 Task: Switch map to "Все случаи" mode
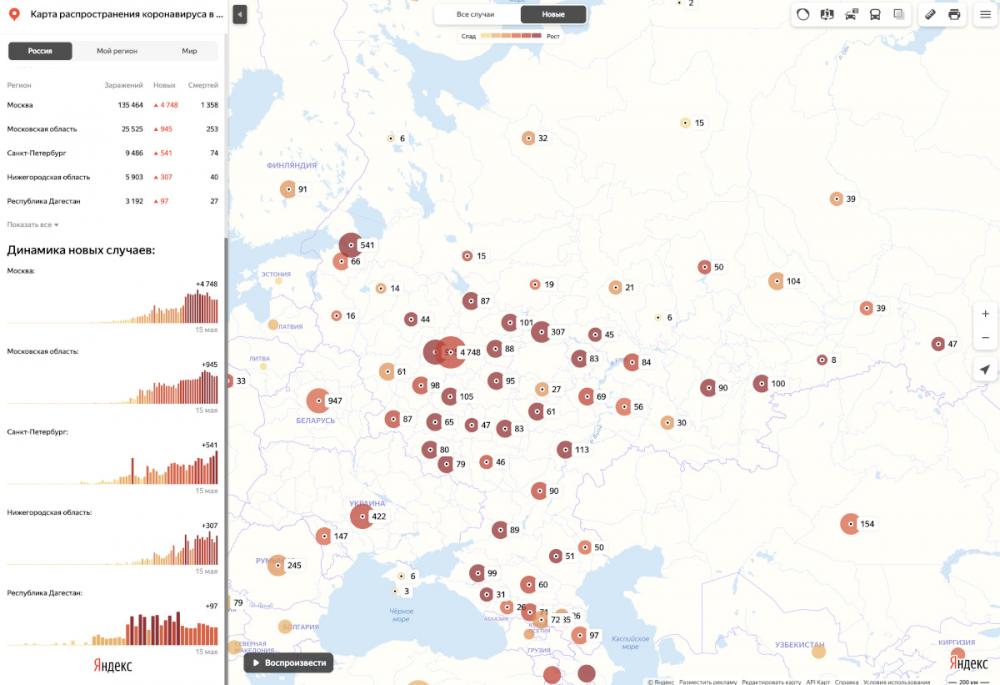pyautogui.click(x=475, y=14)
